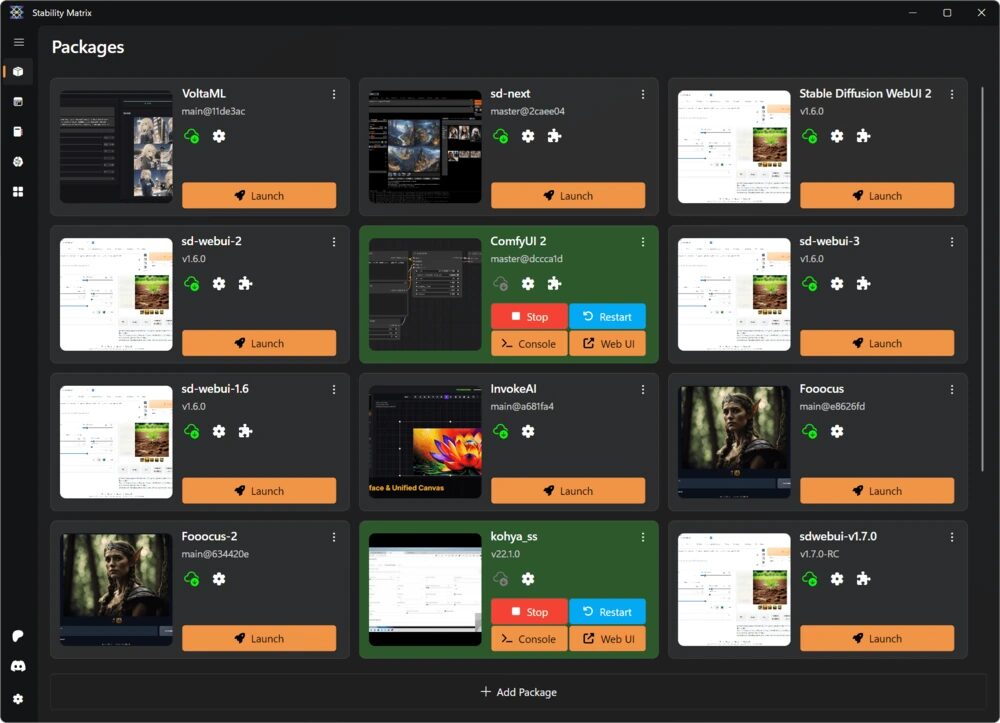
Task: Click the settings gear on the Fooocus-2 card
Action: pos(219,579)
